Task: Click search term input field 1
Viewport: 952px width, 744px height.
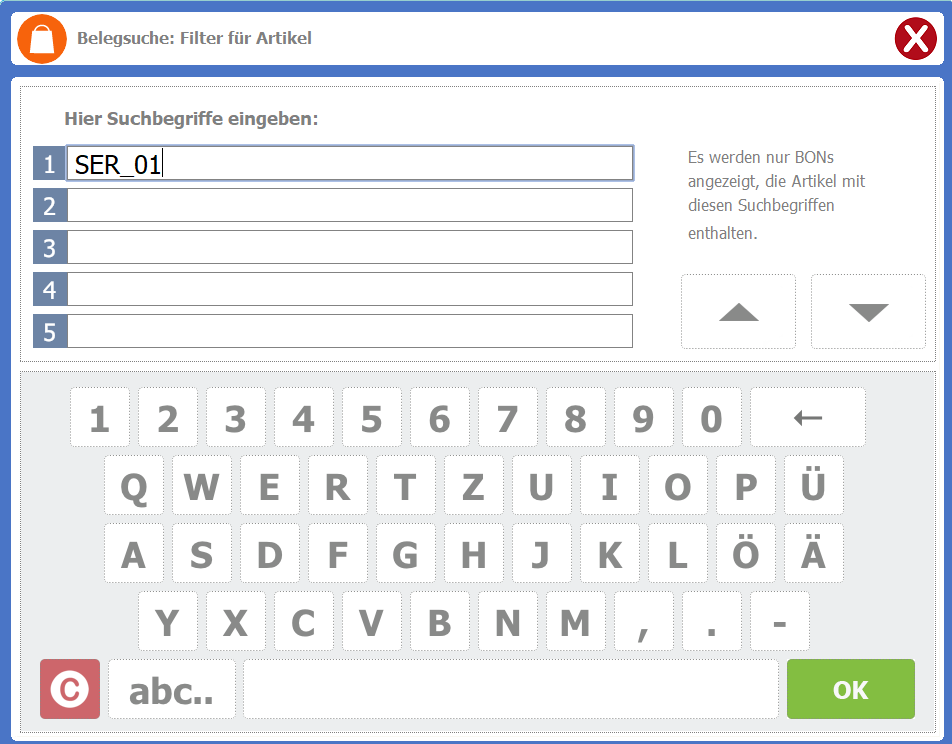Action: pyautogui.click(x=350, y=163)
